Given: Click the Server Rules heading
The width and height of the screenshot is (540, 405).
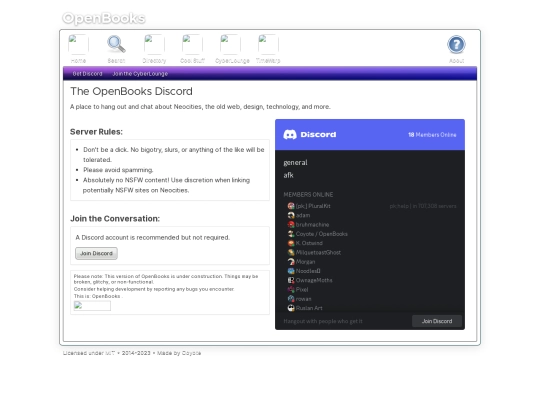Looking at the screenshot, I should [96, 132].
